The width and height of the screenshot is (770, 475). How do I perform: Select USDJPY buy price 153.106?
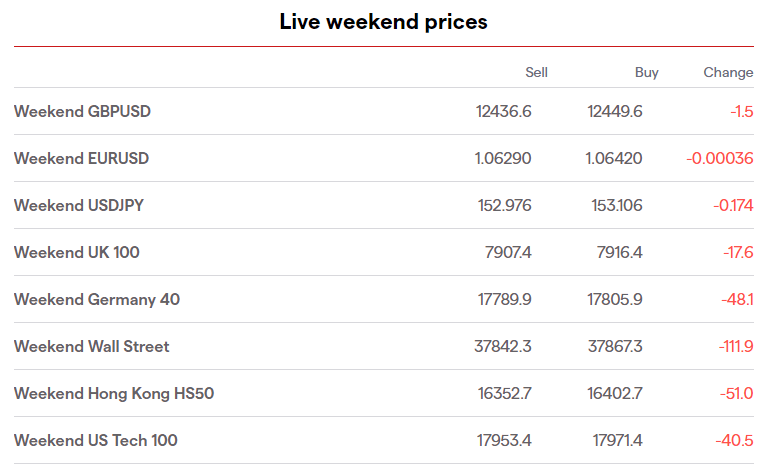[615, 205]
